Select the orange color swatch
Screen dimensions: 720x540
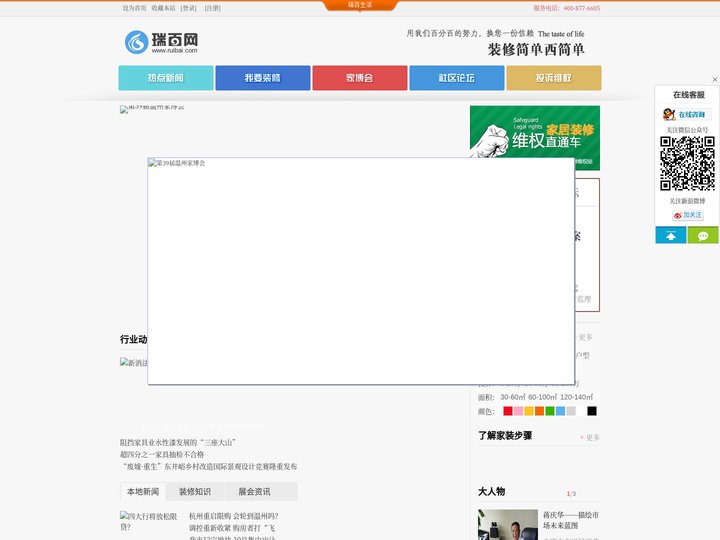tap(539, 411)
